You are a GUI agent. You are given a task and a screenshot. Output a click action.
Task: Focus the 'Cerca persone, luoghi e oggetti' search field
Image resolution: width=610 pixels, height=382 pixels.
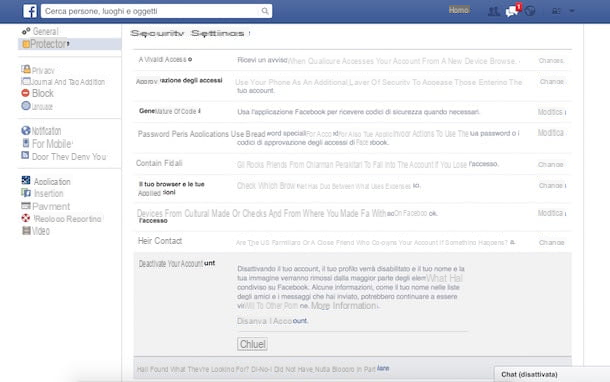(x=156, y=11)
